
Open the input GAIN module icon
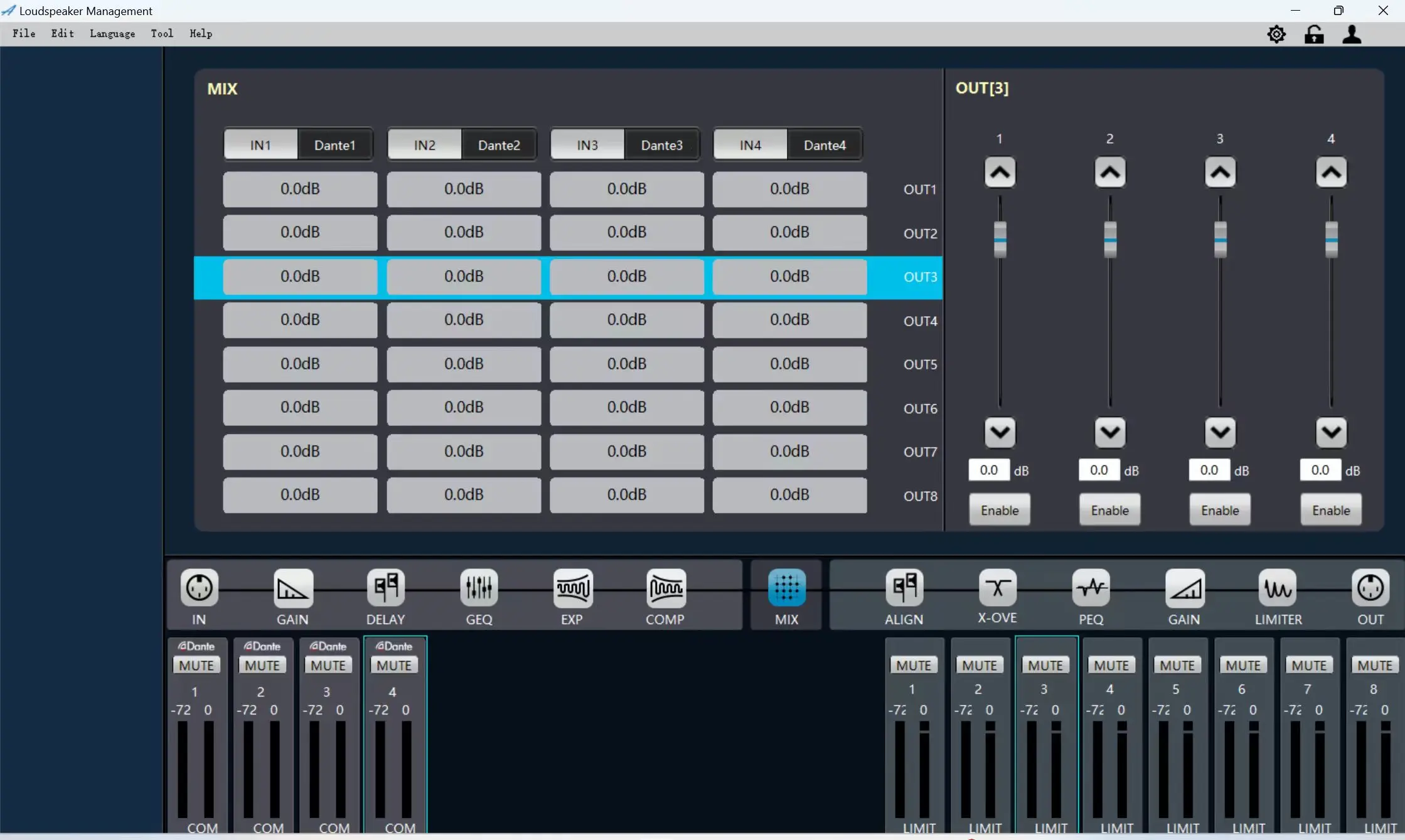click(x=293, y=588)
